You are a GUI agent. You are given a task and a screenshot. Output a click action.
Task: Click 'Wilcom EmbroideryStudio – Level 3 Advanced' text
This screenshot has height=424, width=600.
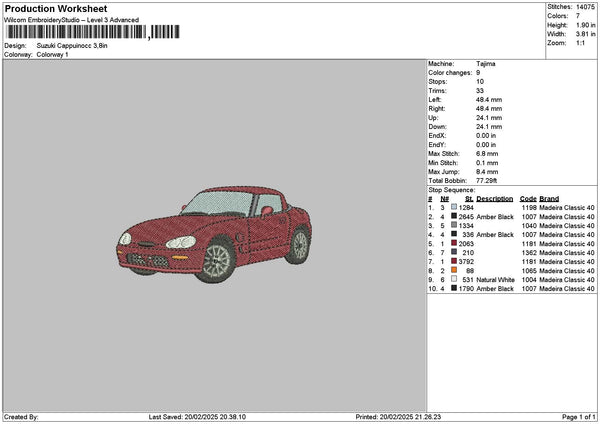coord(71,20)
